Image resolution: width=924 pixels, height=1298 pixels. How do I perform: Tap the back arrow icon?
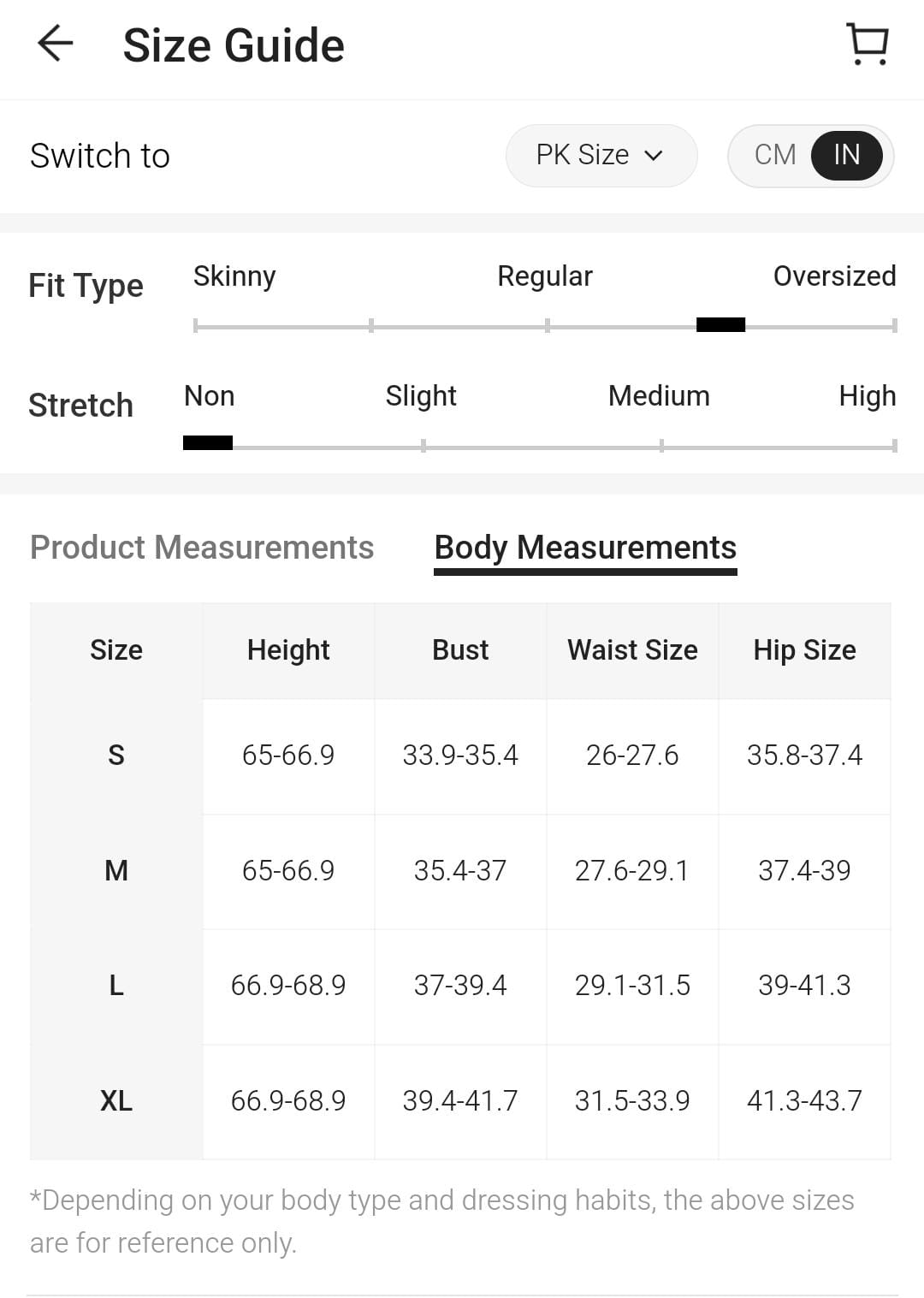pos(56,44)
